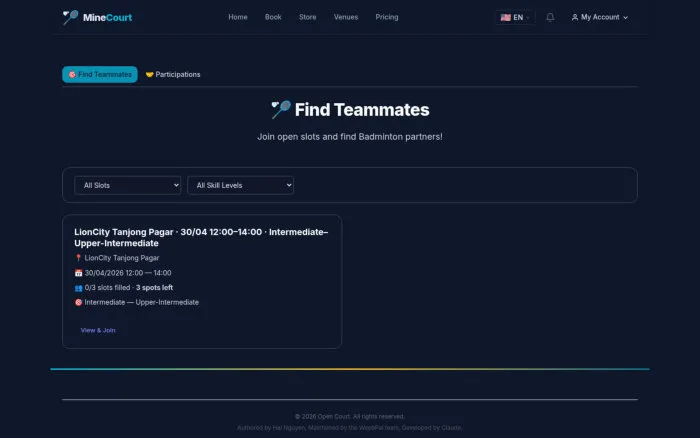Click the handshake icon on Participations tab
Image resolution: width=700 pixels, height=438 pixels.
point(150,75)
